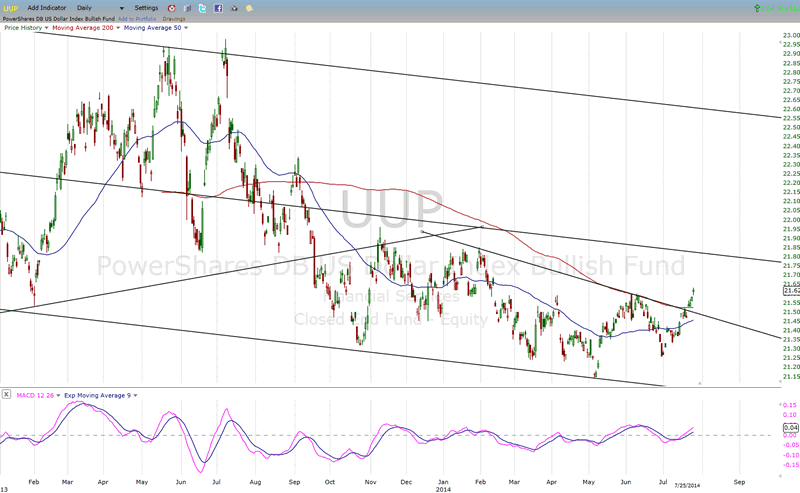Click the 22.00 price axis label
This screenshot has width=800, height=493.
(x=791, y=220)
